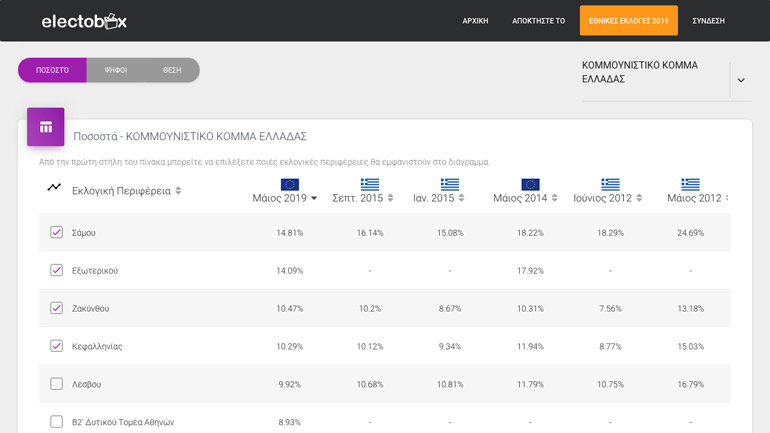Click the electobox logo

click(84, 21)
